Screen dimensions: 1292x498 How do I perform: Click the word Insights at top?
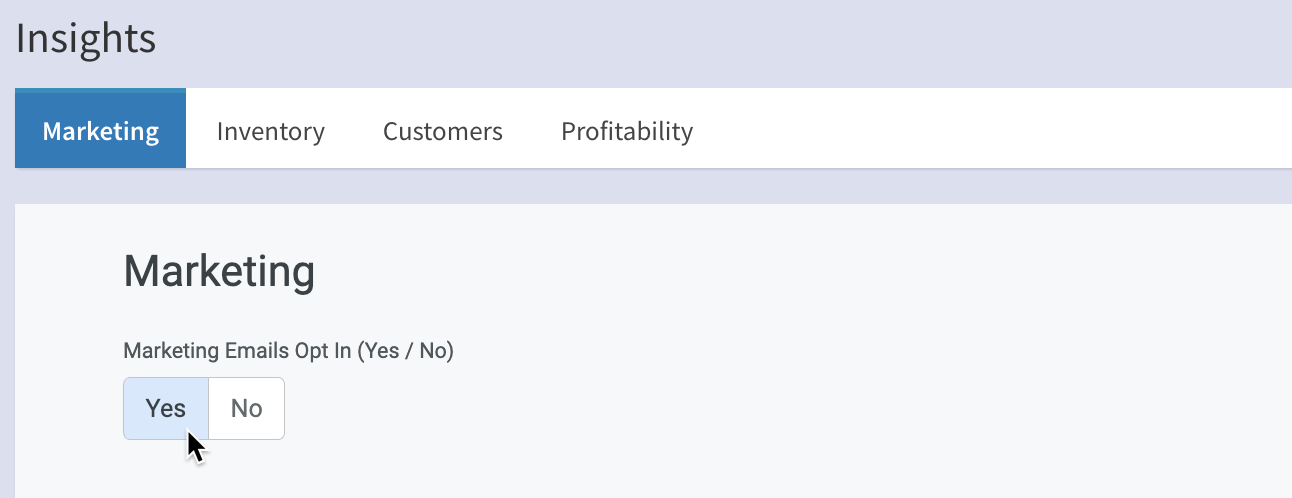[86, 39]
